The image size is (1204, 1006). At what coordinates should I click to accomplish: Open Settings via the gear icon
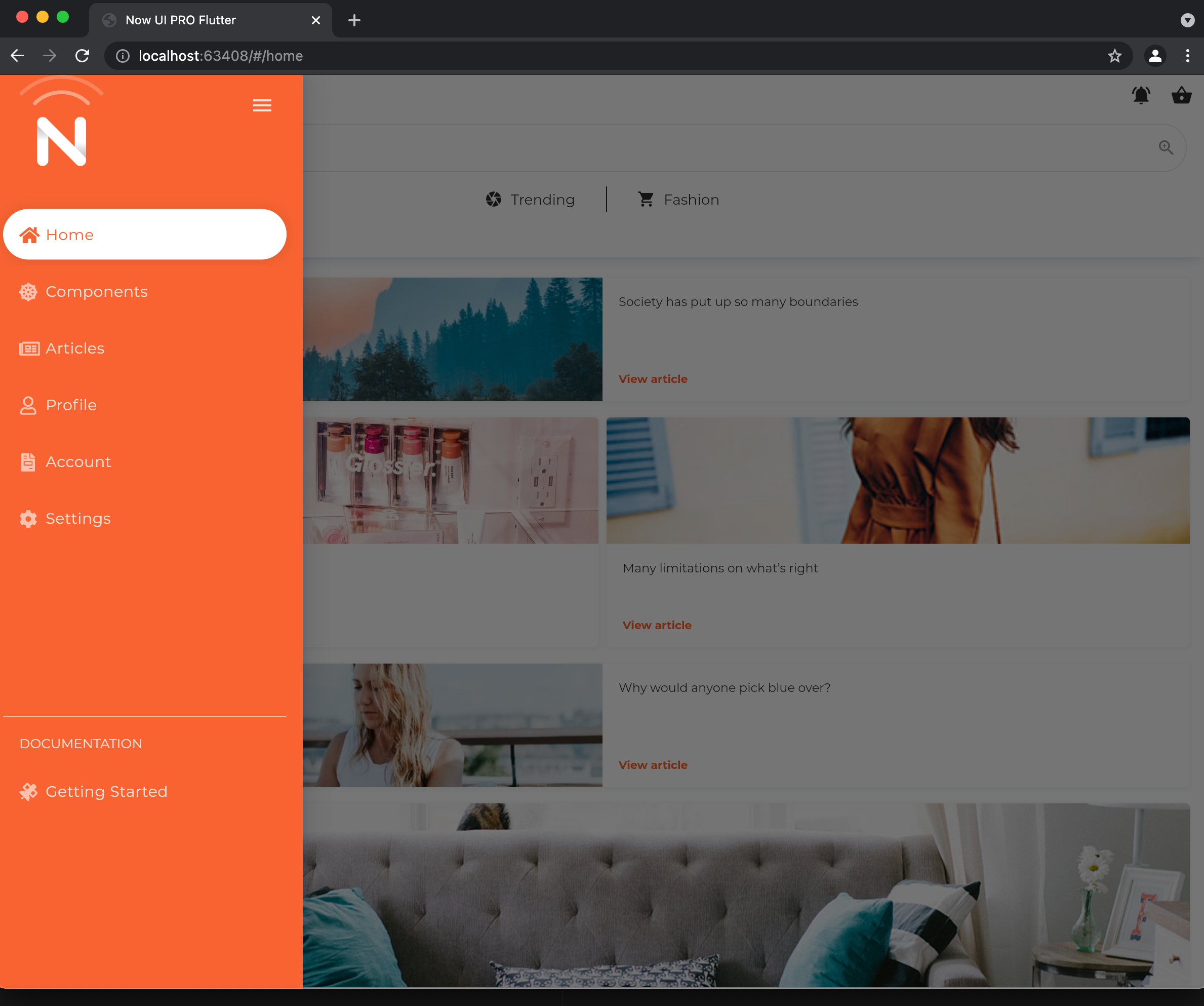click(x=28, y=519)
